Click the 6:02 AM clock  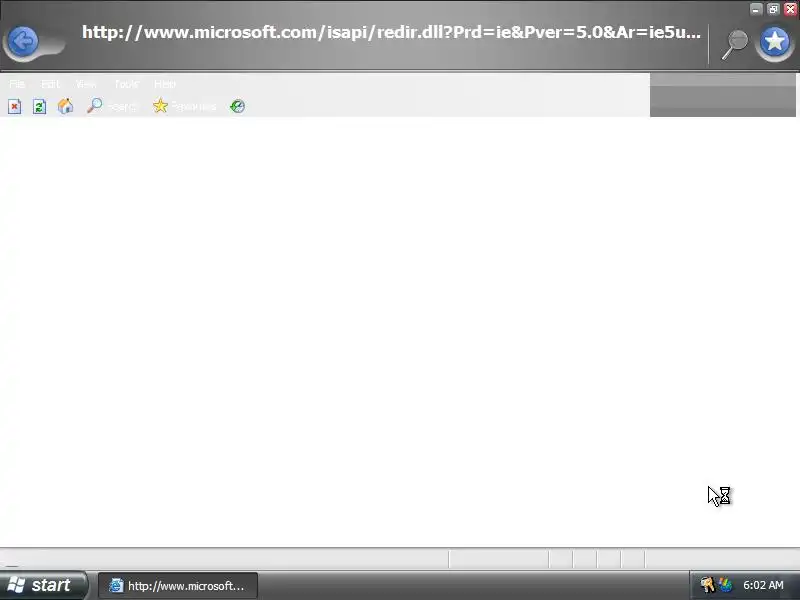click(x=763, y=585)
